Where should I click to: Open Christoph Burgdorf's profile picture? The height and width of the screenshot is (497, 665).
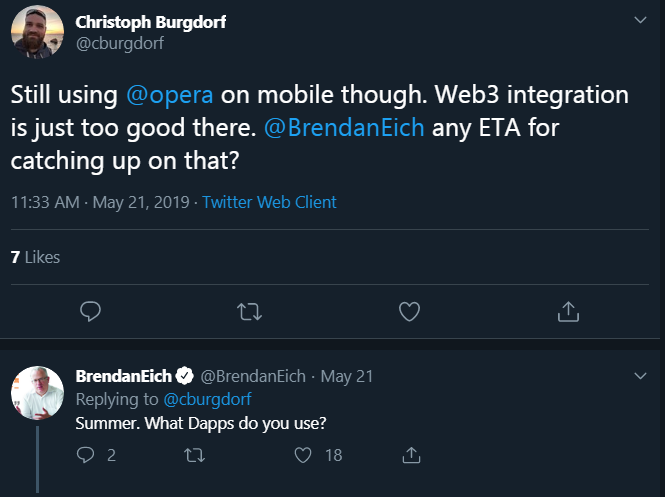point(37,31)
